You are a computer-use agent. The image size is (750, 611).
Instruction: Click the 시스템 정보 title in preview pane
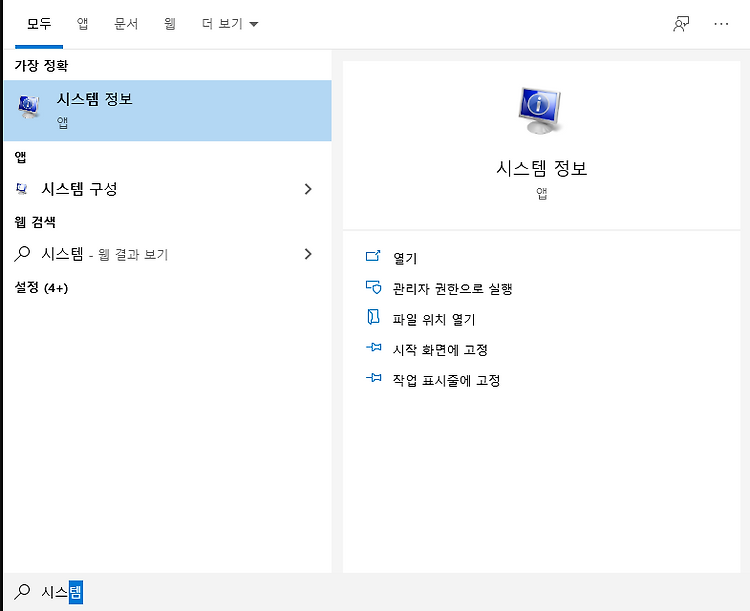click(541, 168)
